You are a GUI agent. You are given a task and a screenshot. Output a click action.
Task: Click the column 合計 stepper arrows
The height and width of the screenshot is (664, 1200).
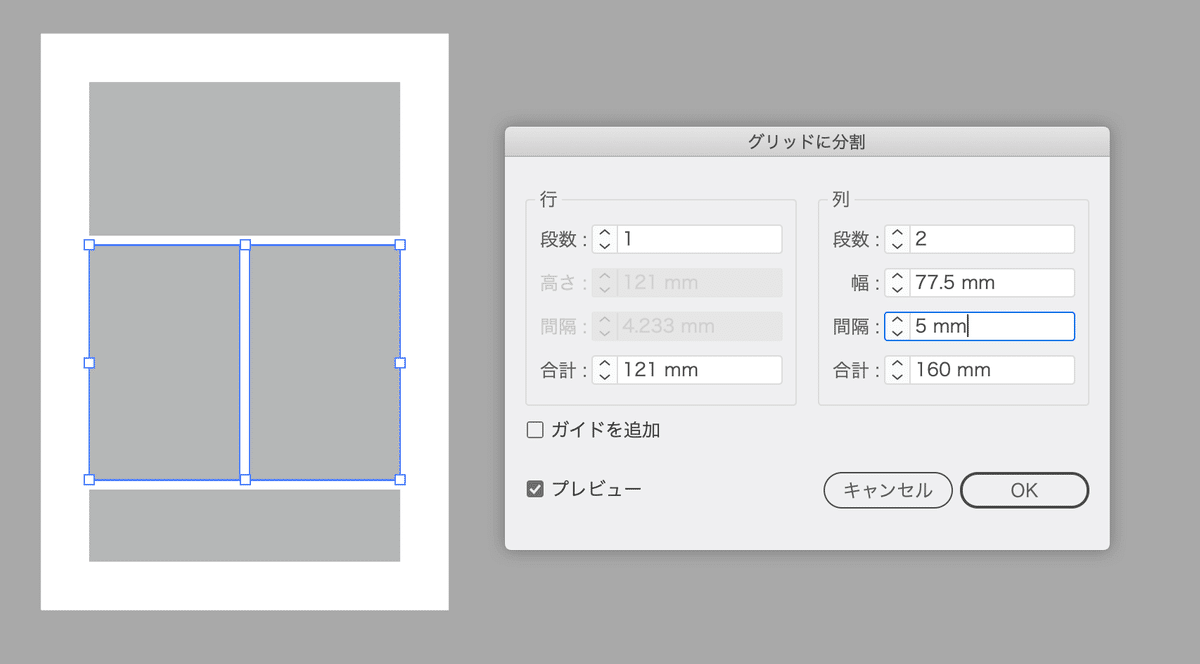click(x=897, y=370)
